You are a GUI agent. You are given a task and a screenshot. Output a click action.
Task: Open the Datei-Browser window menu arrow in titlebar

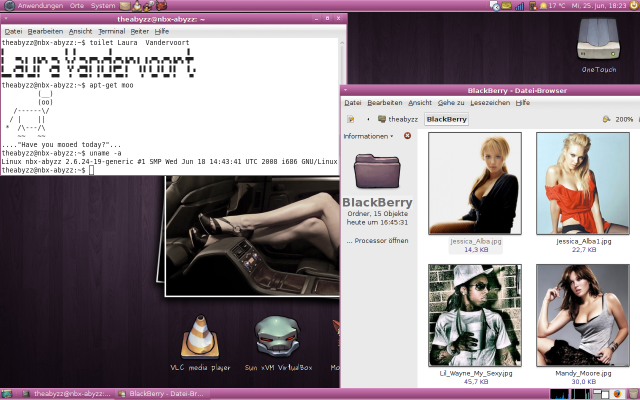tap(345, 90)
